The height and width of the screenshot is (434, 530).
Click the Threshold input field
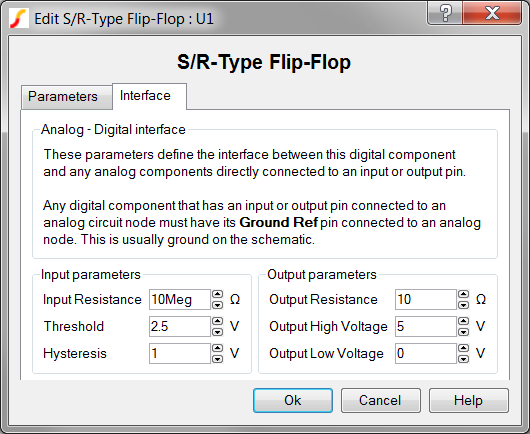click(180, 327)
